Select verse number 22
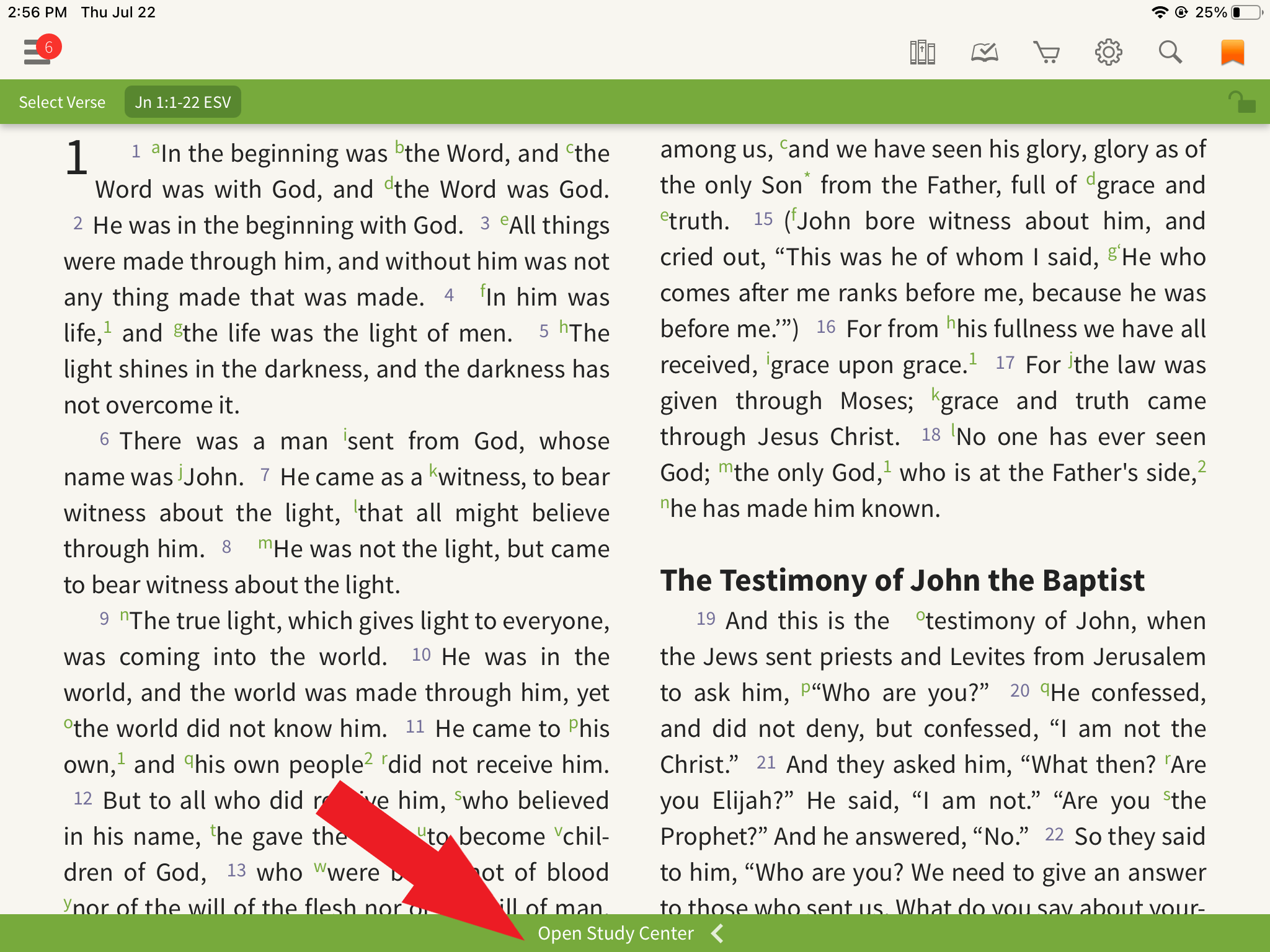The width and height of the screenshot is (1270, 952). 1054,834
